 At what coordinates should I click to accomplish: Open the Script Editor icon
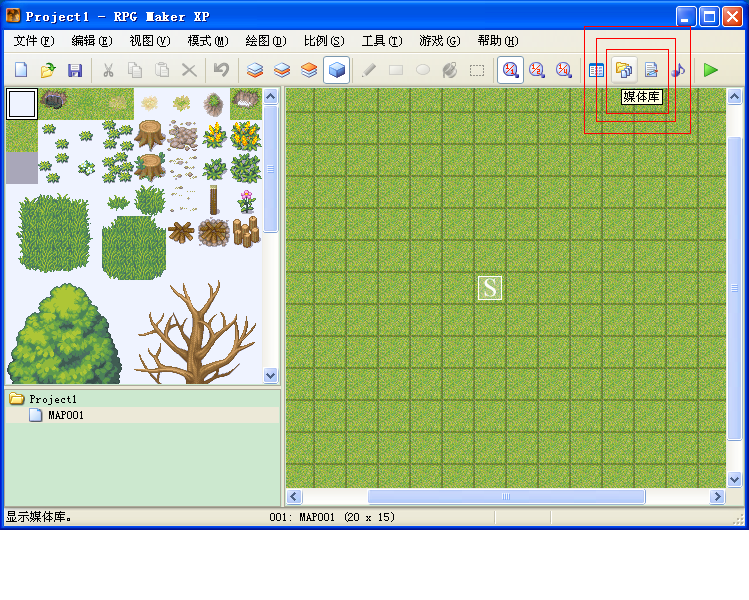click(651, 70)
